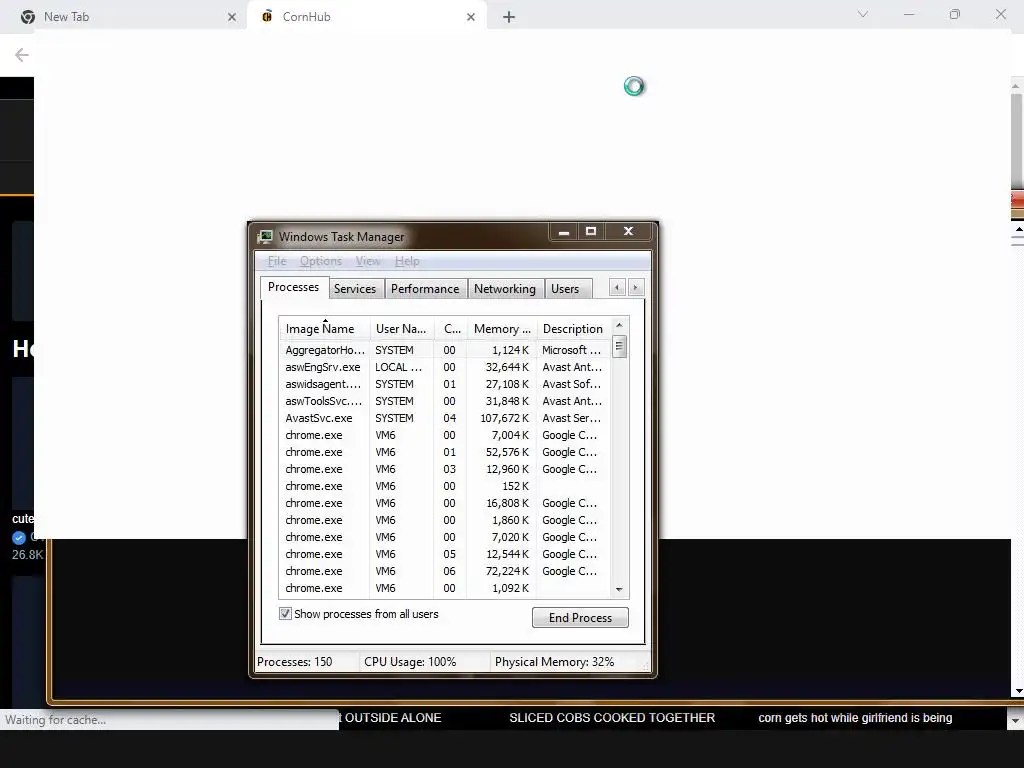Select chrome.exe using 12,544 K memory
Image resolution: width=1024 pixels, height=768 pixels.
[445, 554]
